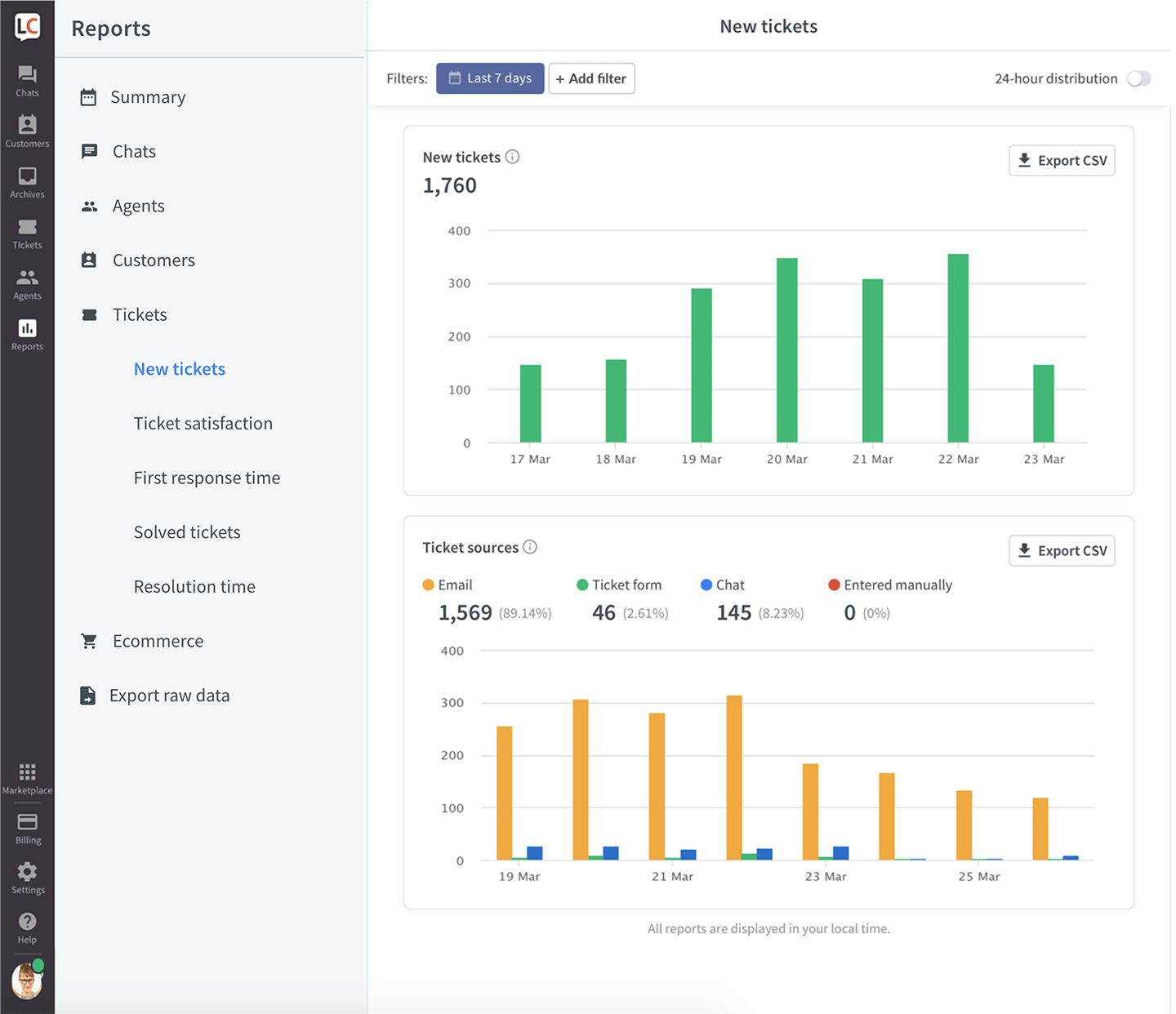This screenshot has width=1176, height=1014.
Task: Open Export raw data
Action: pos(169,696)
